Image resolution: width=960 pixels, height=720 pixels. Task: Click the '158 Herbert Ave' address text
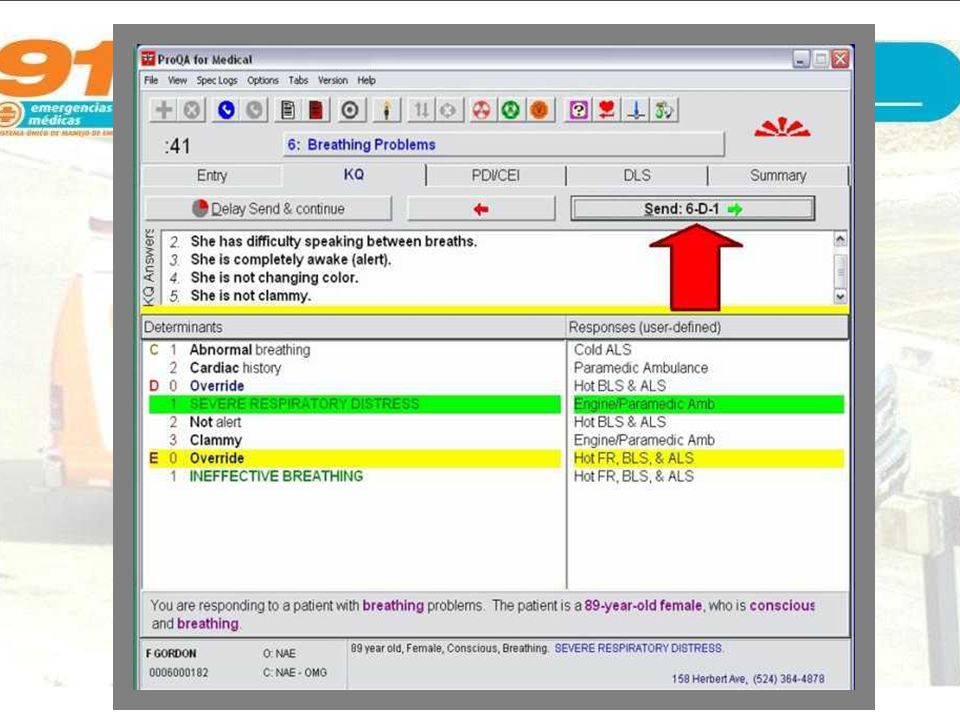[709, 678]
